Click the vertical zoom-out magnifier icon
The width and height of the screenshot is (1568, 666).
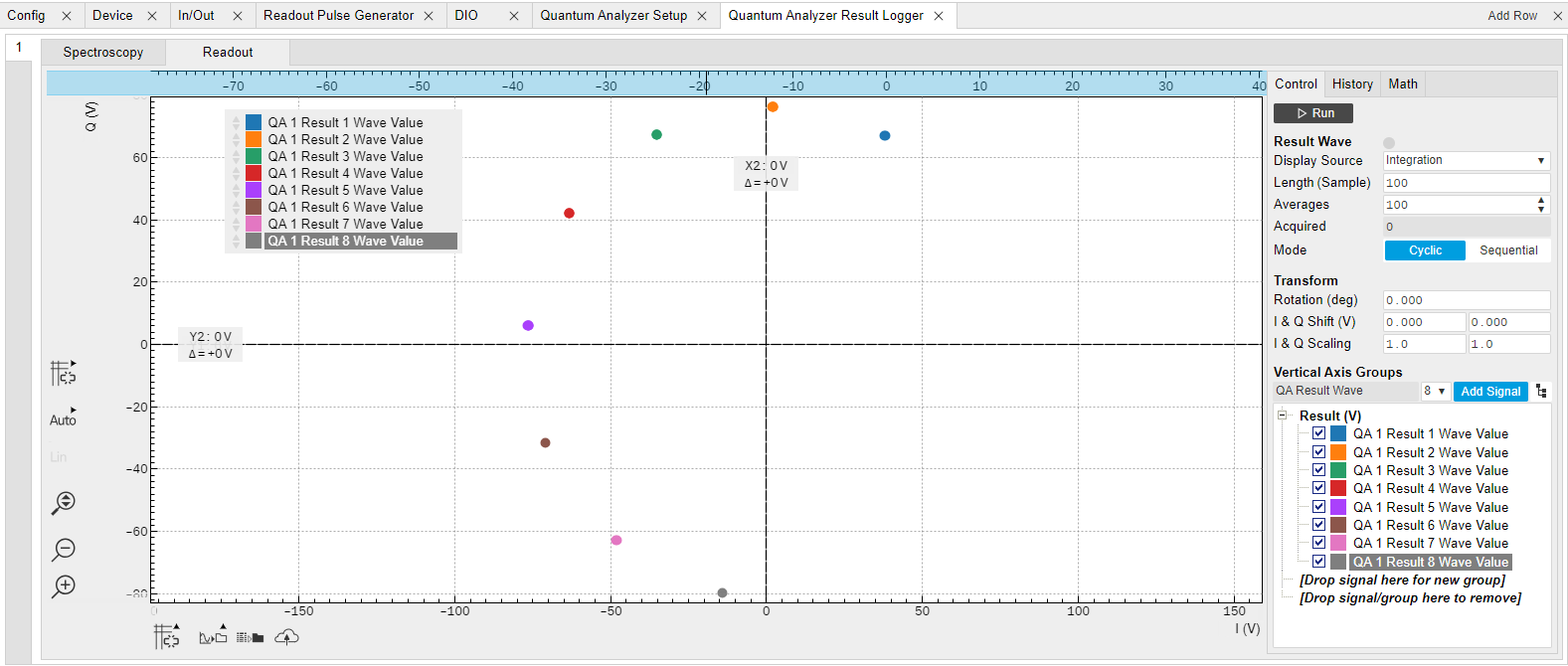point(64,549)
